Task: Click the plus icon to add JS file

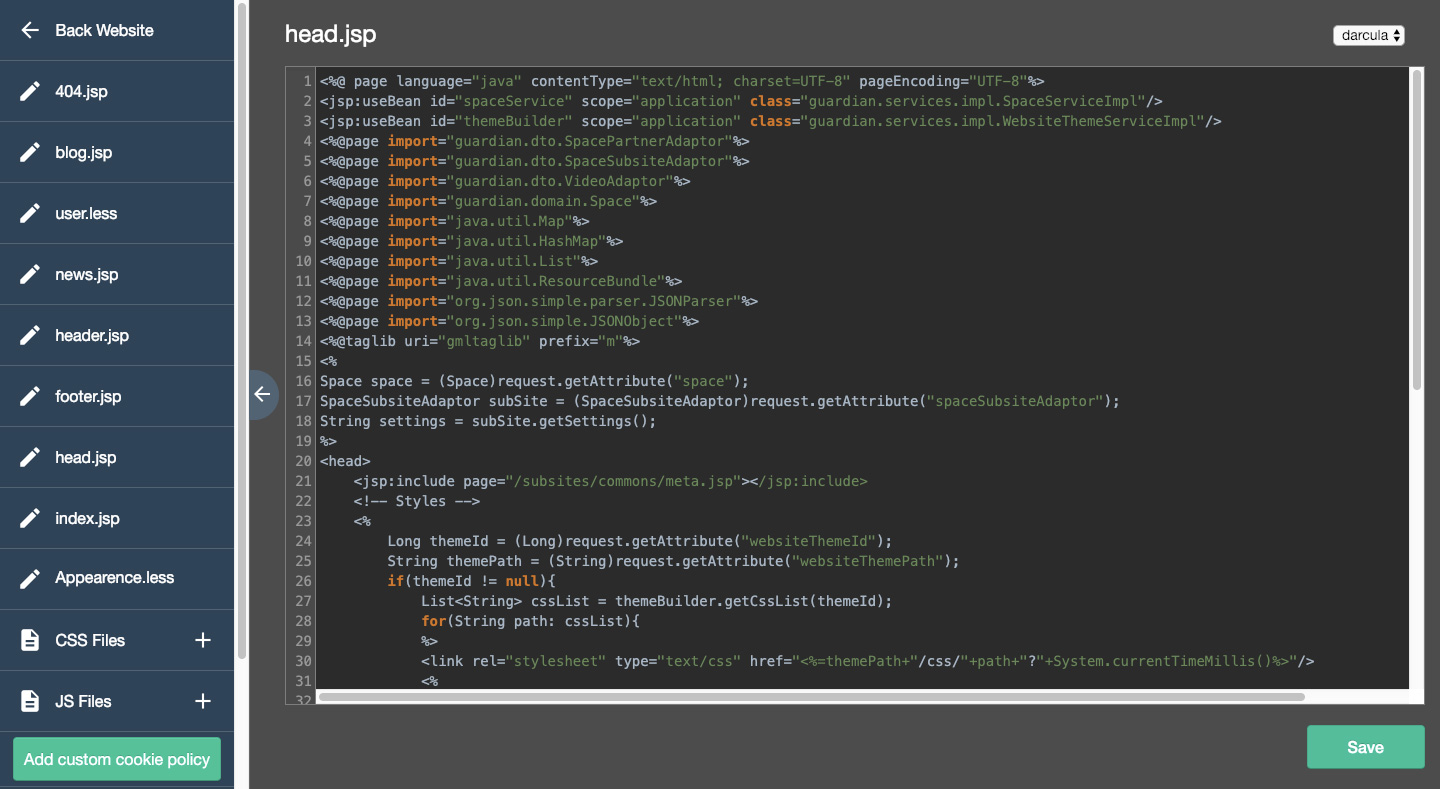Action: click(x=203, y=701)
